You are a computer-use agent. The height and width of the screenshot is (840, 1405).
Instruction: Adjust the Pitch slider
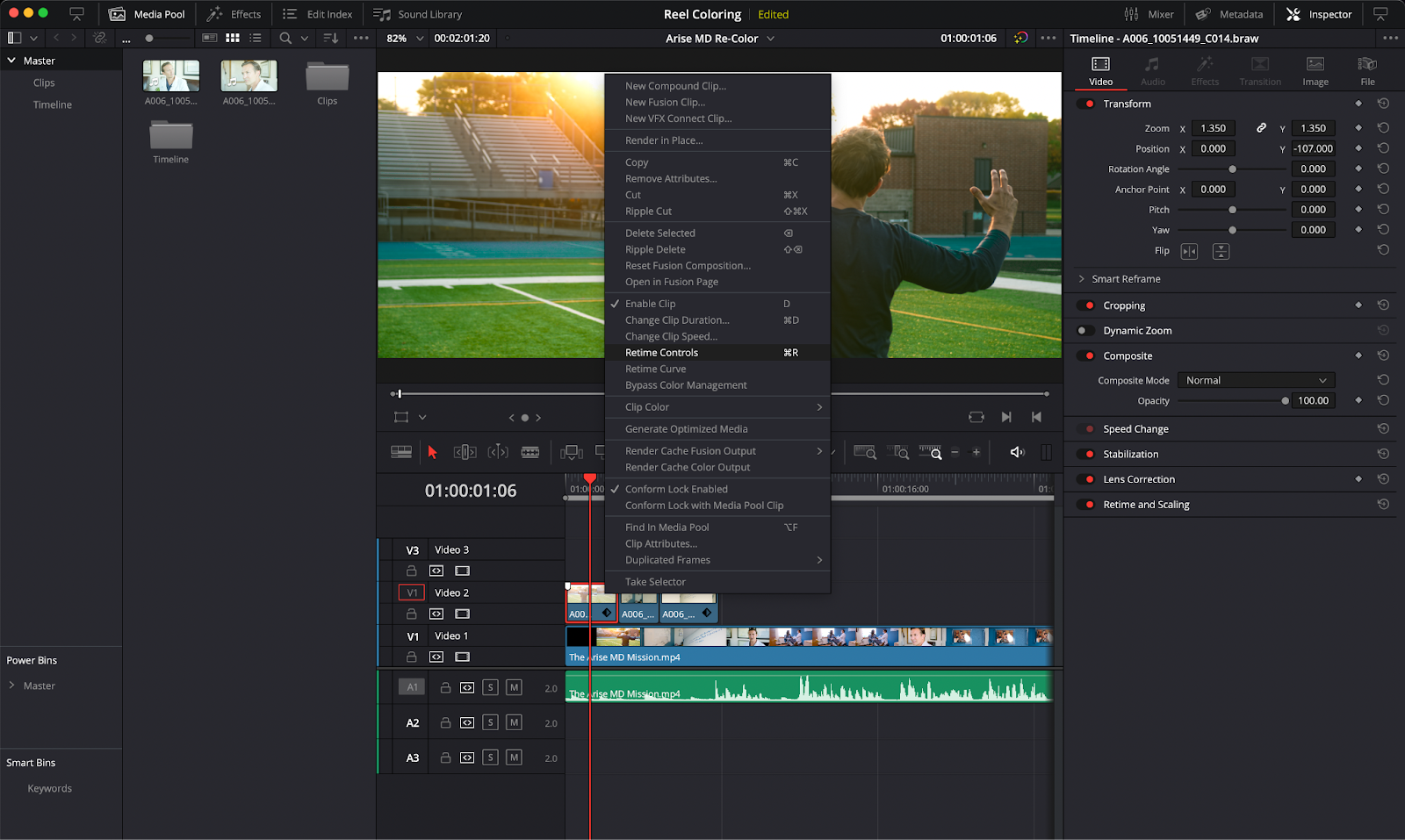point(1232,210)
